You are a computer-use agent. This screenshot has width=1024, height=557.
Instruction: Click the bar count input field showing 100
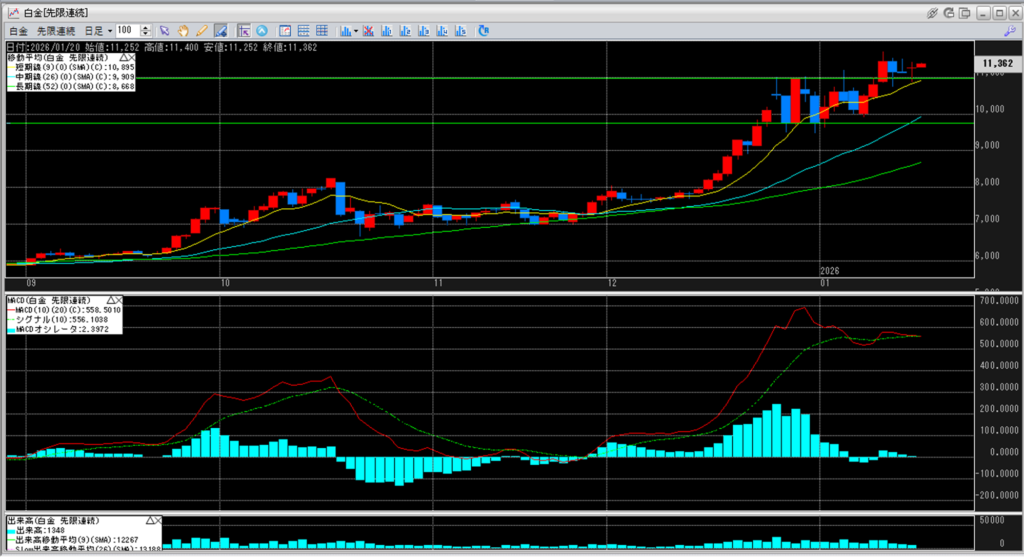point(130,31)
